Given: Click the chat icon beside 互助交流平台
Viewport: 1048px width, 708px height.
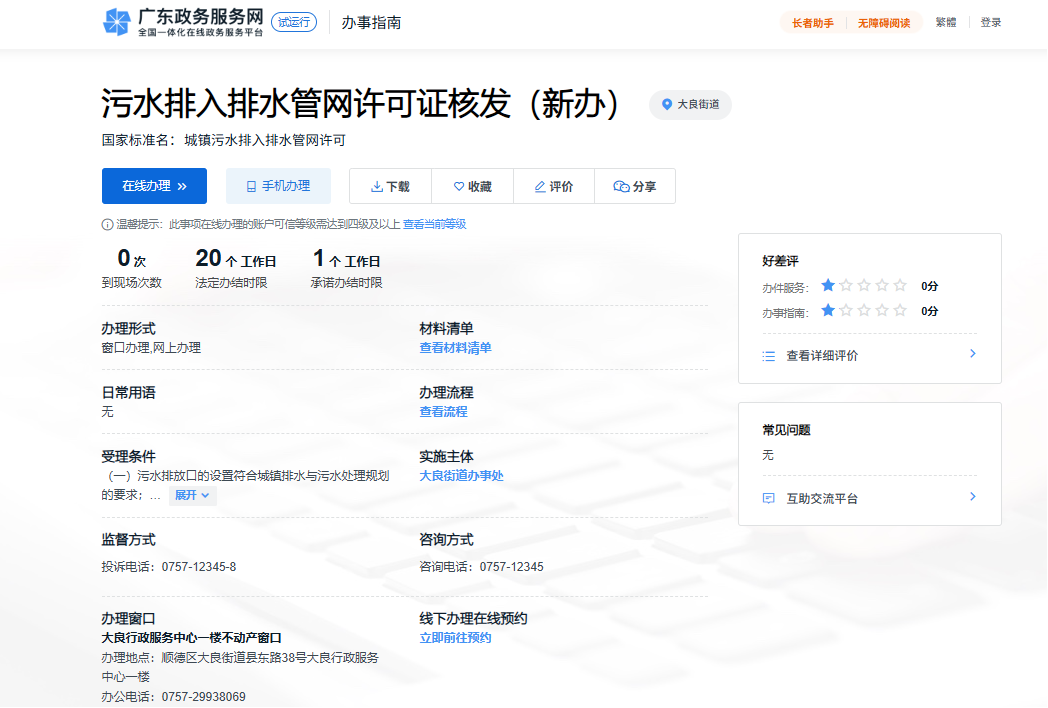Looking at the screenshot, I should click(x=769, y=498).
